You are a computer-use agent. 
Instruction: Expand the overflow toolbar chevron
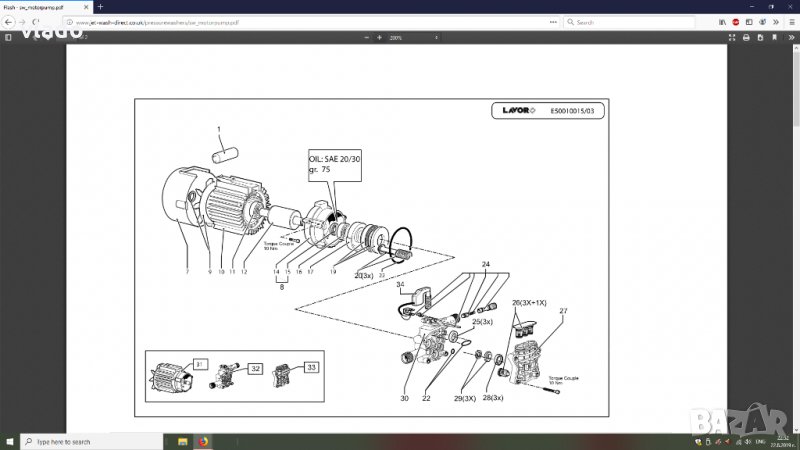(x=776, y=21)
